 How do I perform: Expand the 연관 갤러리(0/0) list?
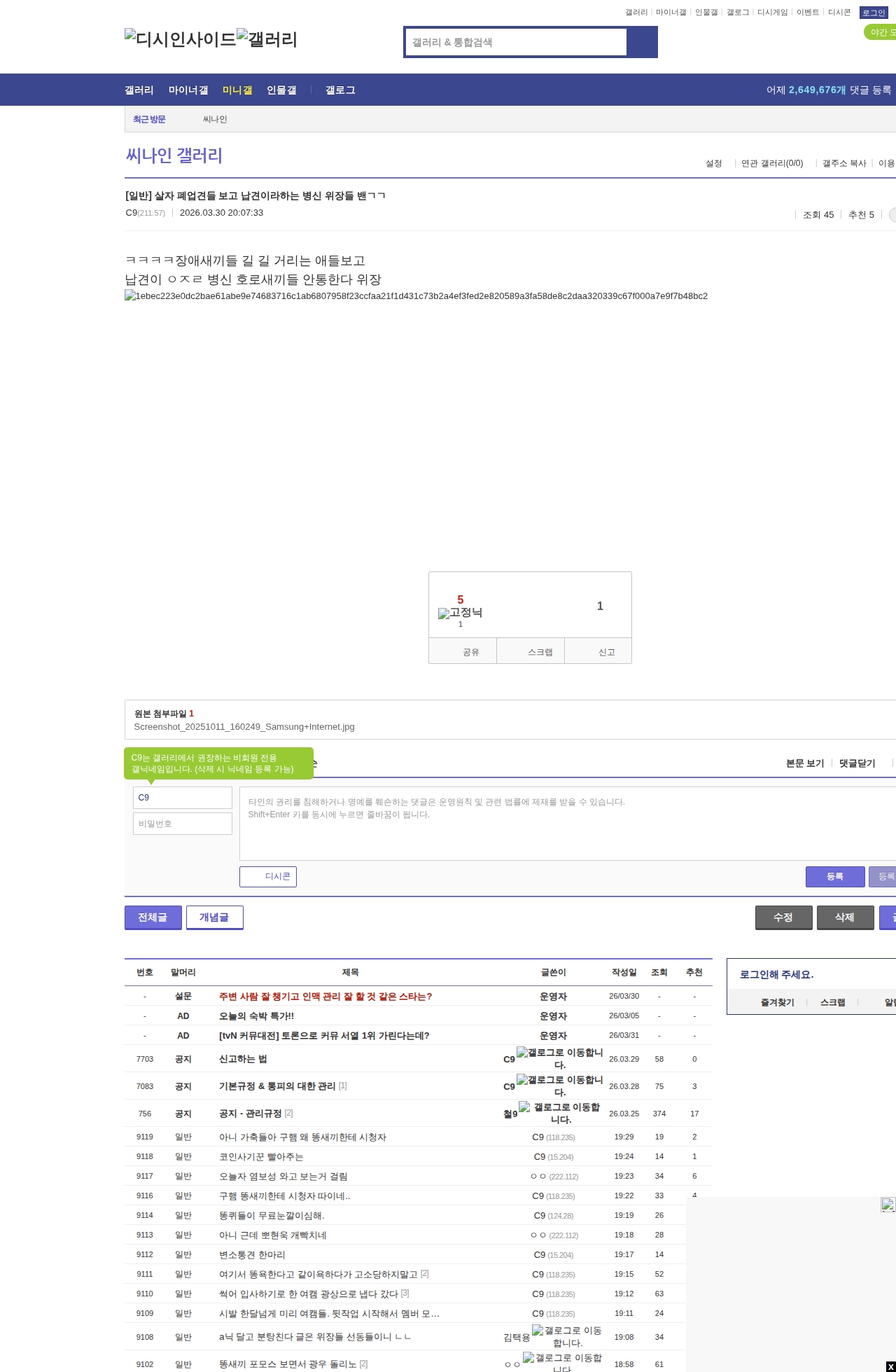tap(772, 163)
